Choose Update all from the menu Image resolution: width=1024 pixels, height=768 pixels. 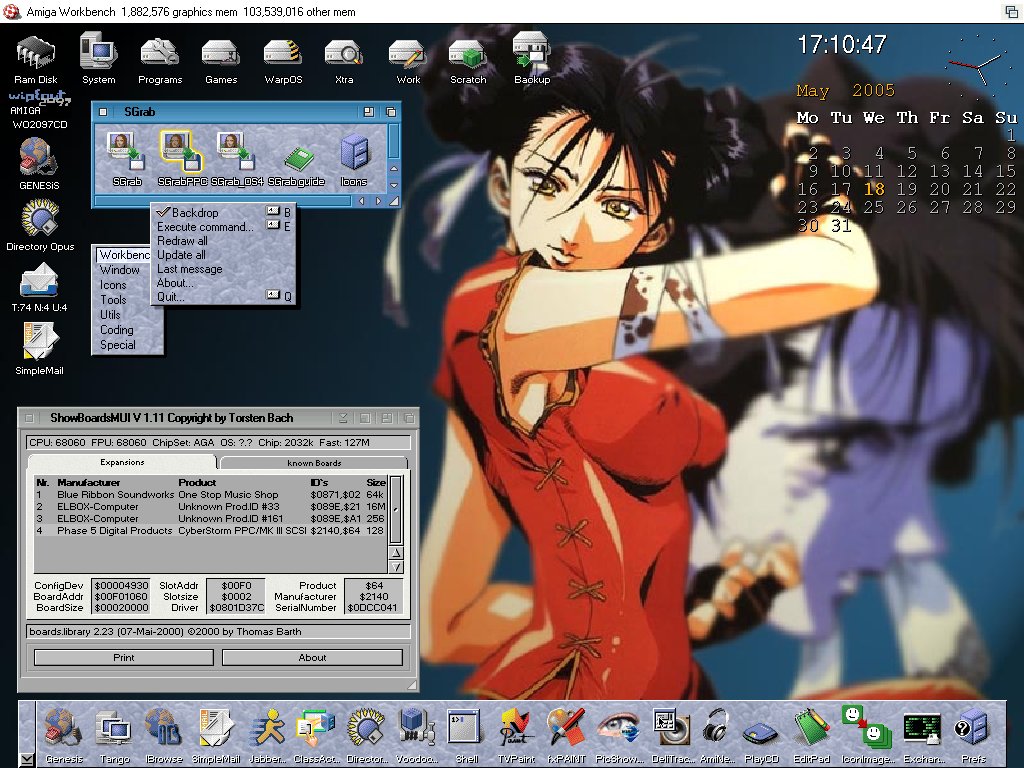coord(223,255)
